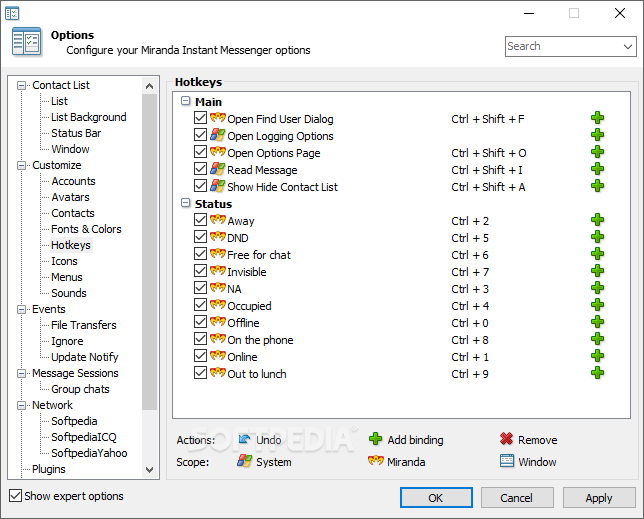
Task: Click the Undo arrow icon
Action: 244,439
